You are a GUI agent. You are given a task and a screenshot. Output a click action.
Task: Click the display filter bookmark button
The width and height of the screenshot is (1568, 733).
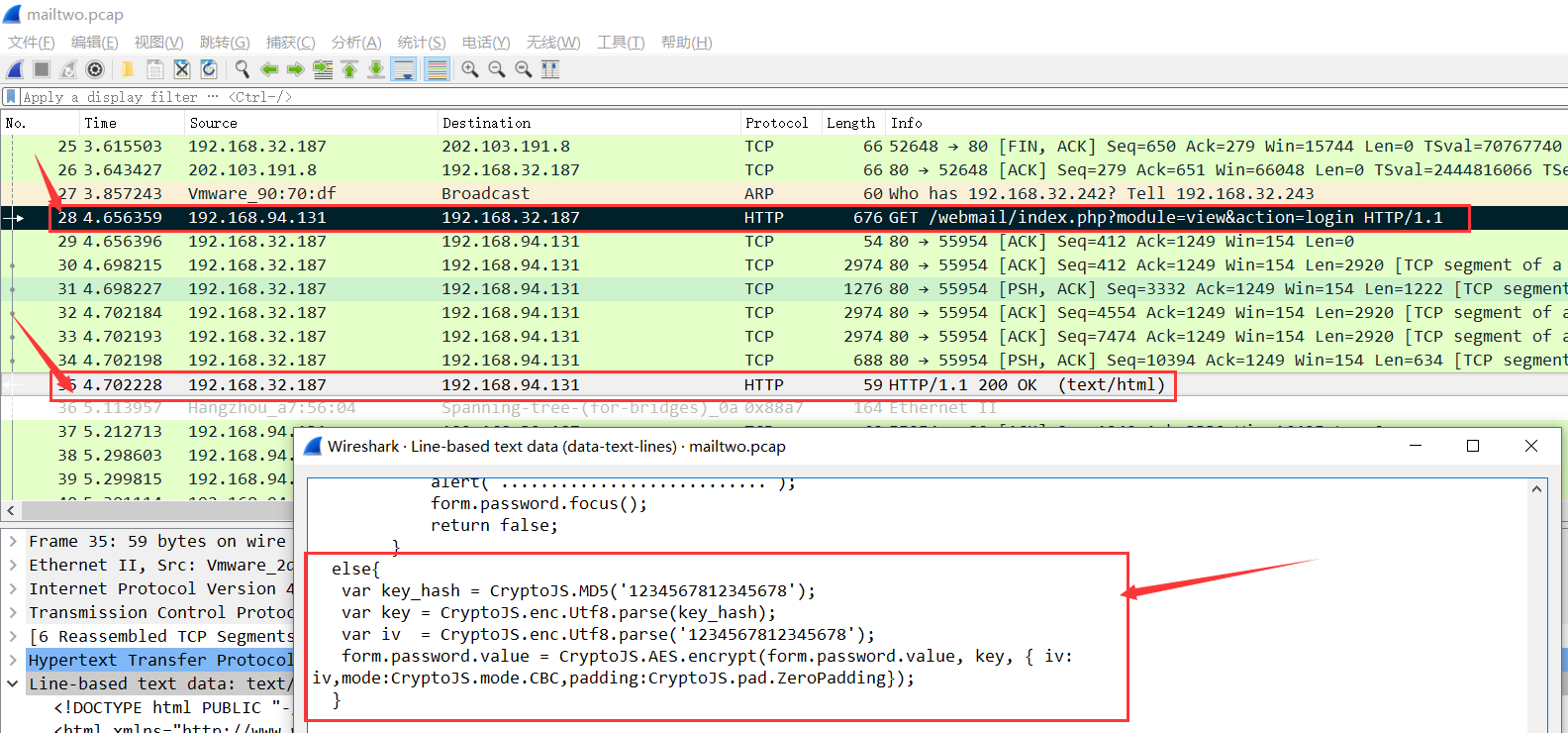(11, 97)
